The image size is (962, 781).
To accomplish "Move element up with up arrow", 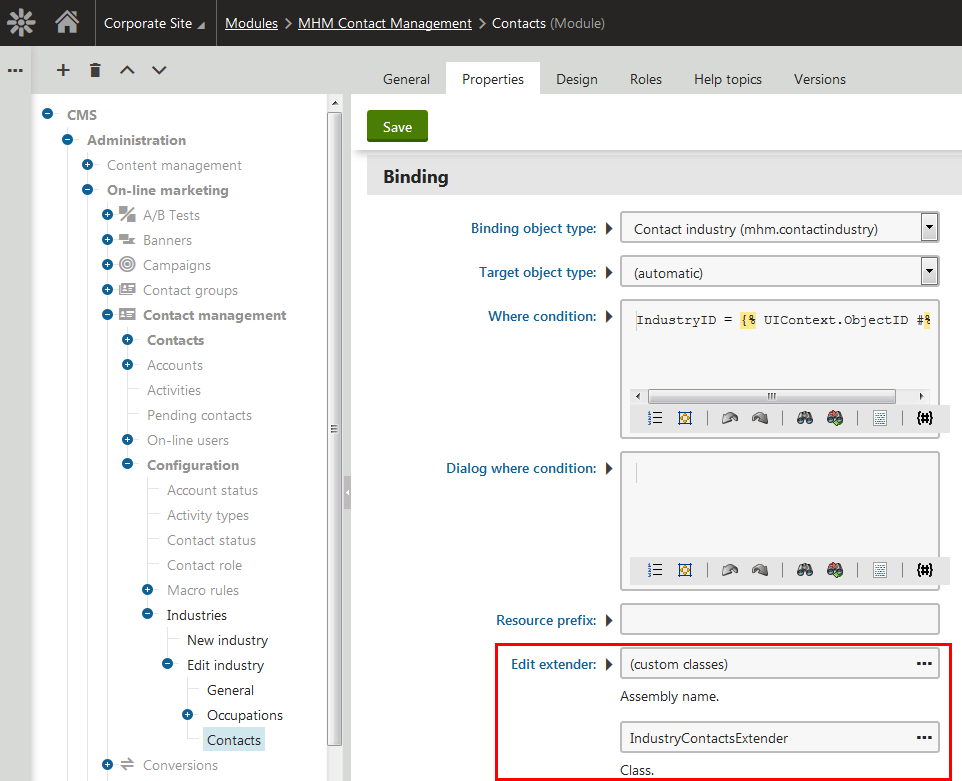I will [x=127, y=70].
